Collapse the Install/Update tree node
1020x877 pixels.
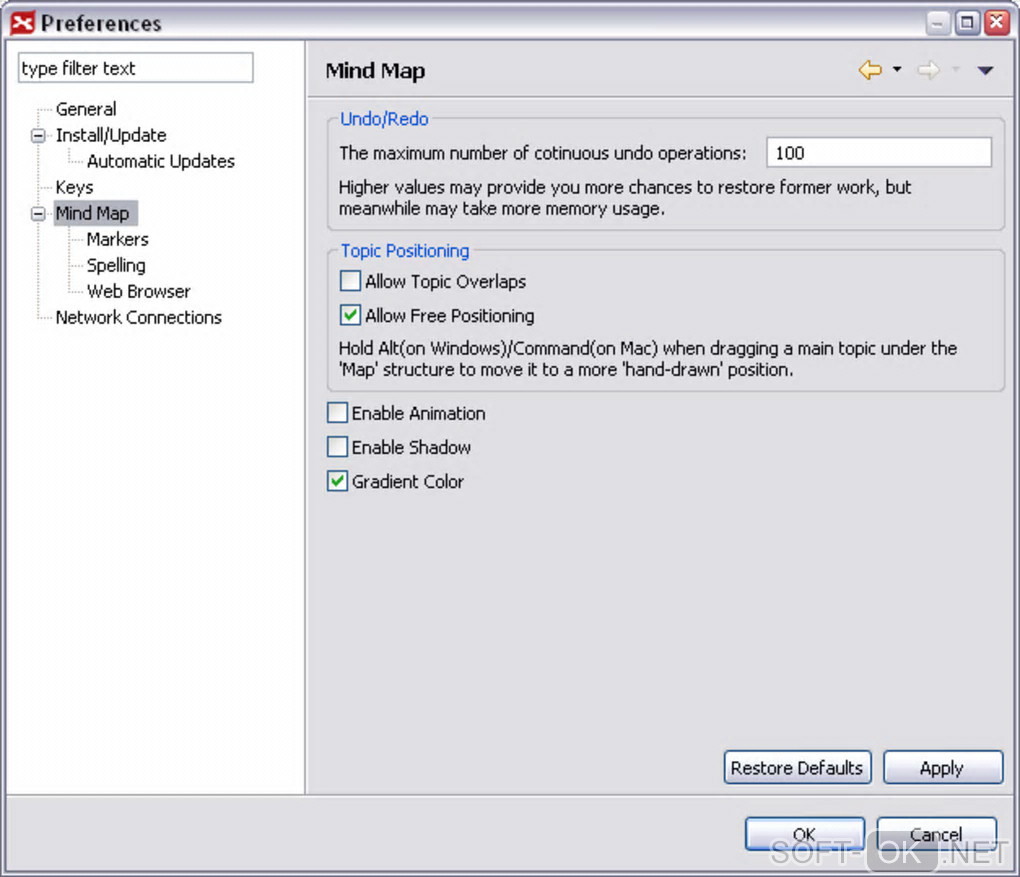[x=39, y=136]
